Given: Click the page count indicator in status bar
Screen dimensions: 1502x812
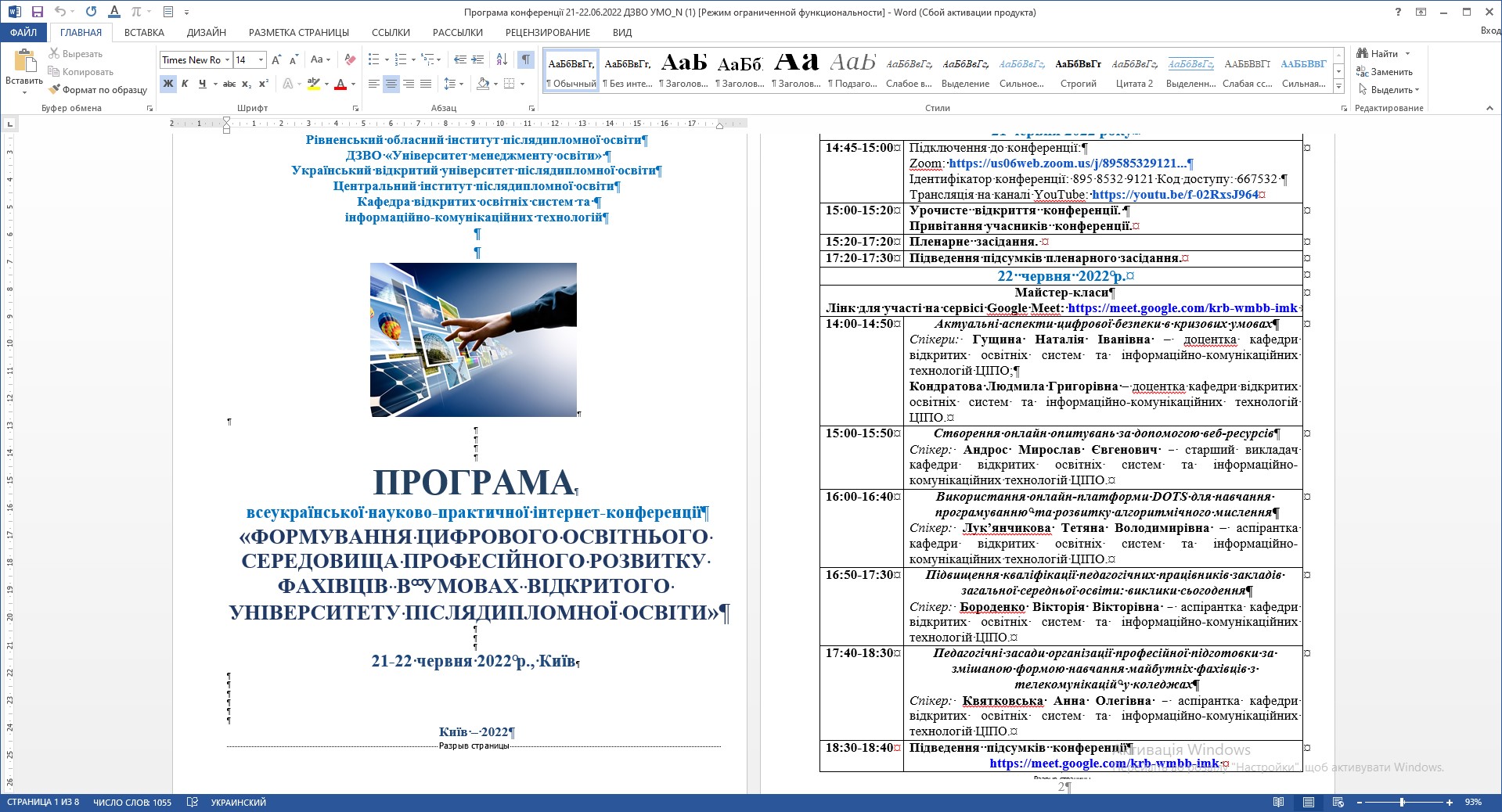Looking at the screenshot, I should tap(43, 803).
